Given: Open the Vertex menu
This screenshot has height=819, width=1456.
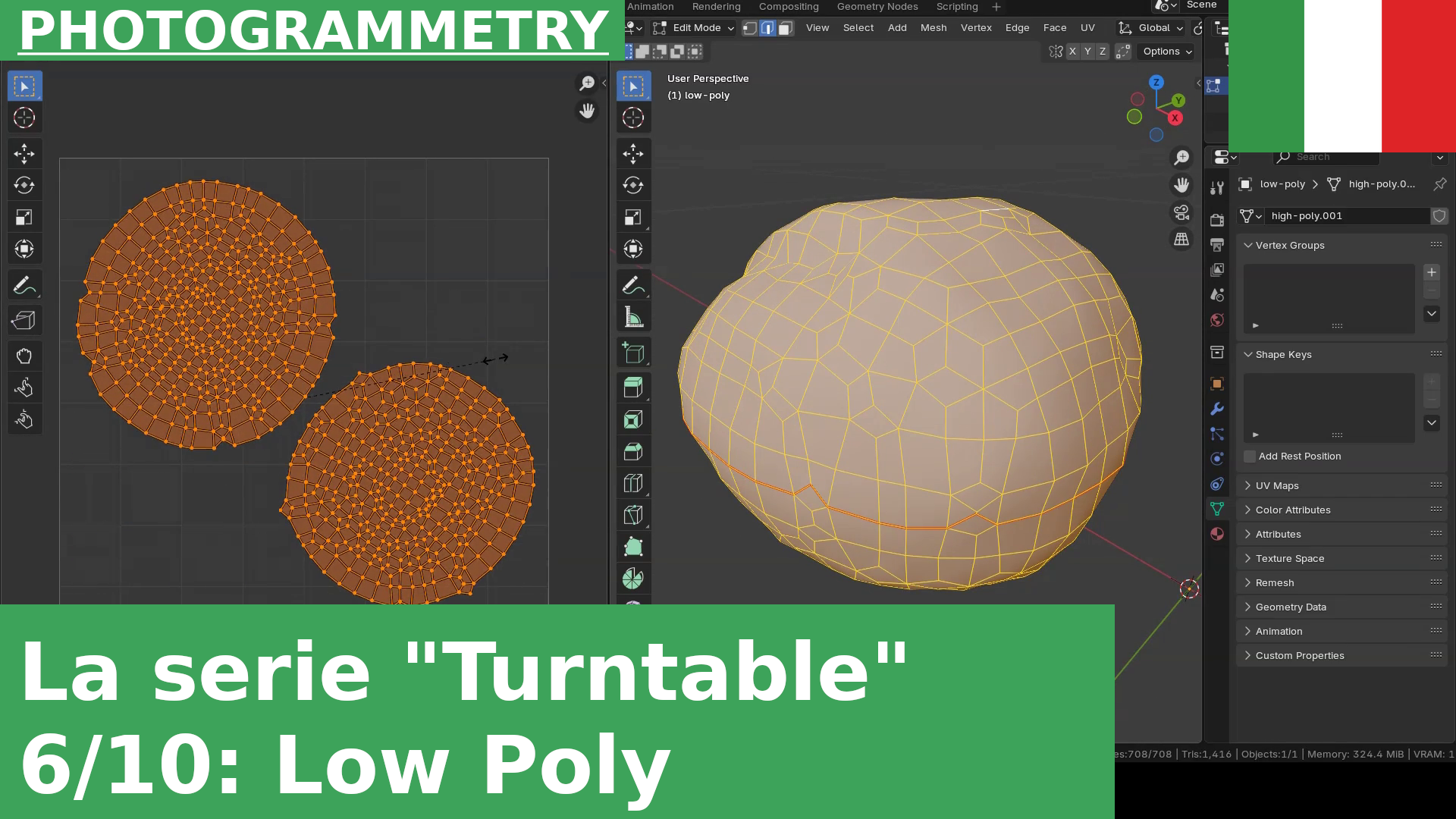Looking at the screenshot, I should point(976,28).
